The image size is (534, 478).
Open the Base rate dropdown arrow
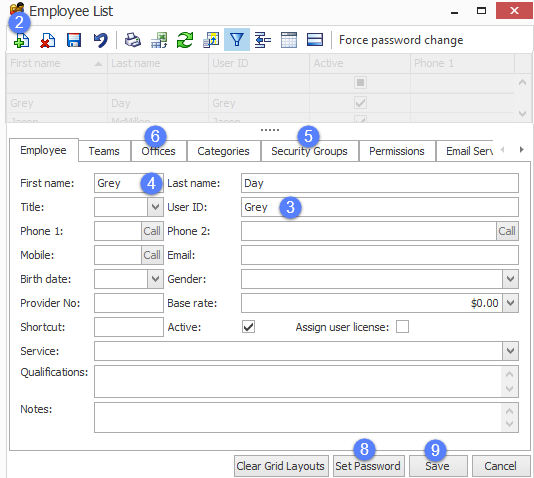click(510, 303)
